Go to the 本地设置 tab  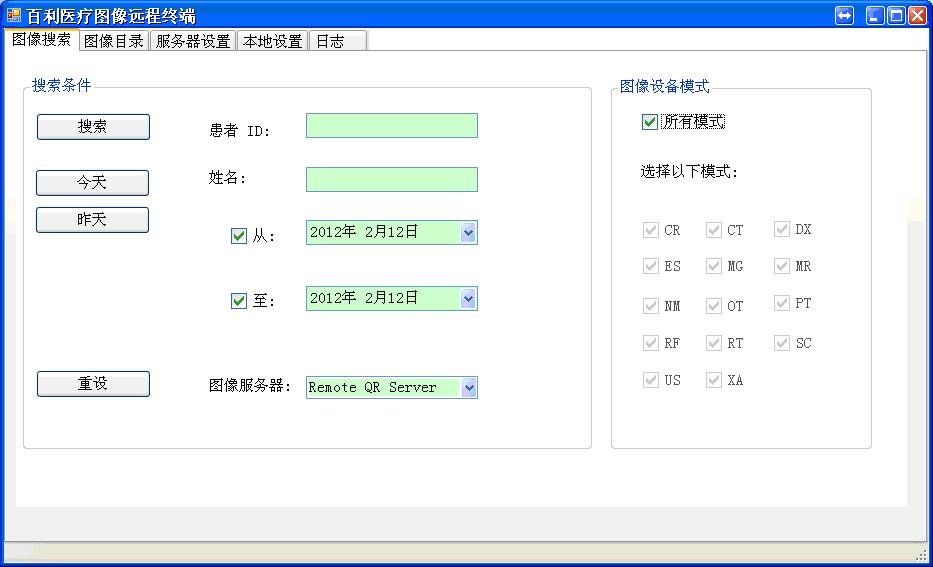[273, 41]
